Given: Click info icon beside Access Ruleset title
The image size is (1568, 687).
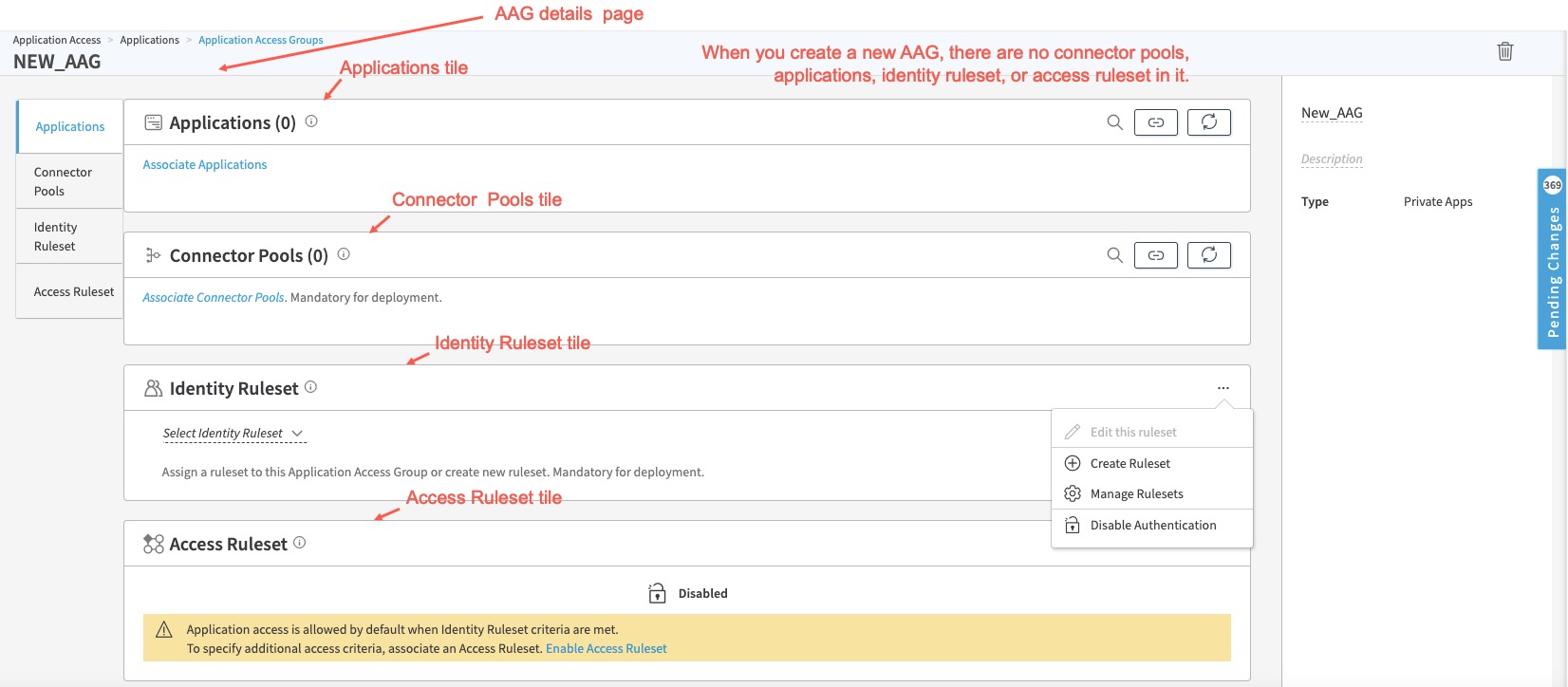Looking at the screenshot, I should click(299, 543).
